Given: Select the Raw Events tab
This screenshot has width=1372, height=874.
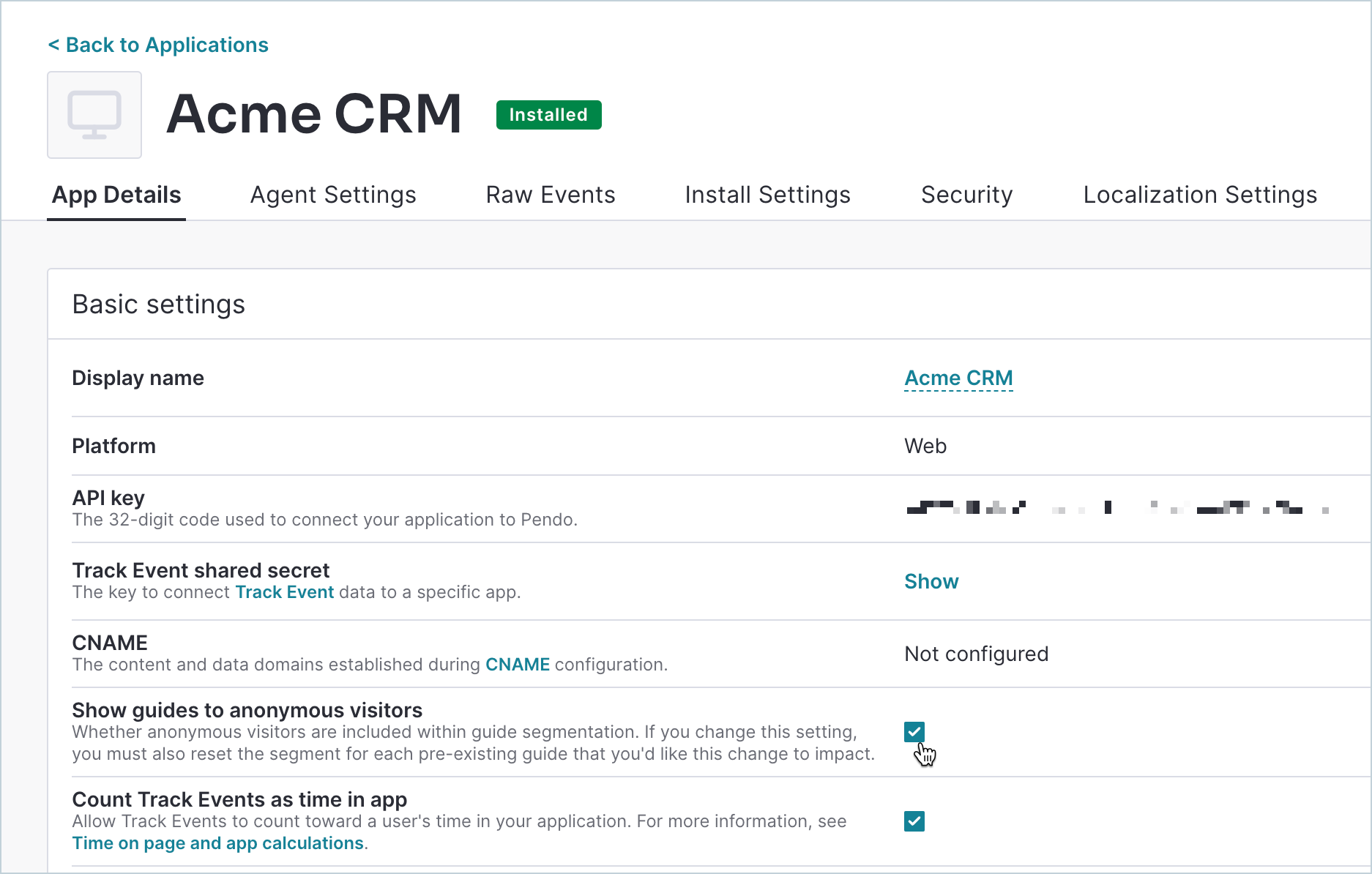Looking at the screenshot, I should click(551, 195).
